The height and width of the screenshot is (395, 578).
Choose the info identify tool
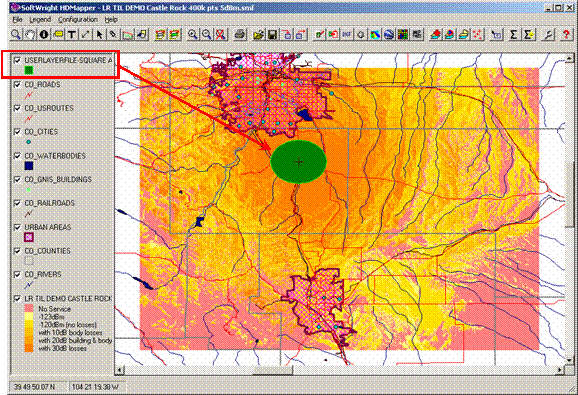pyautogui.click(x=44, y=35)
